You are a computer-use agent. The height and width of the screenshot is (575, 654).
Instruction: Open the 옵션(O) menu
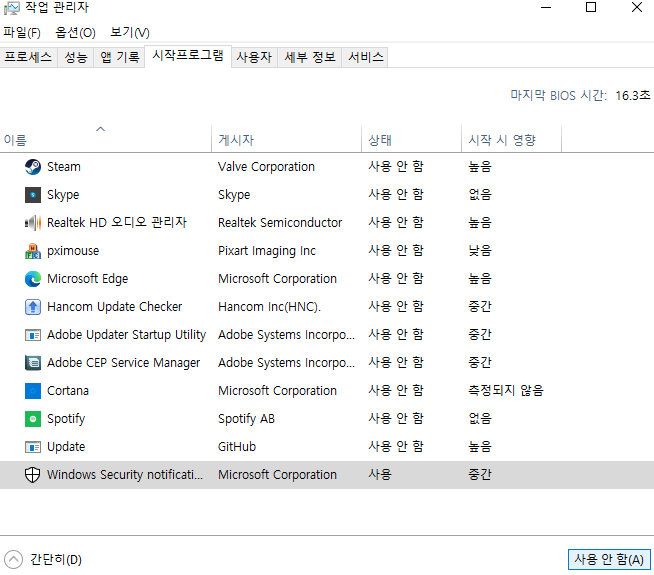(75, 33)
